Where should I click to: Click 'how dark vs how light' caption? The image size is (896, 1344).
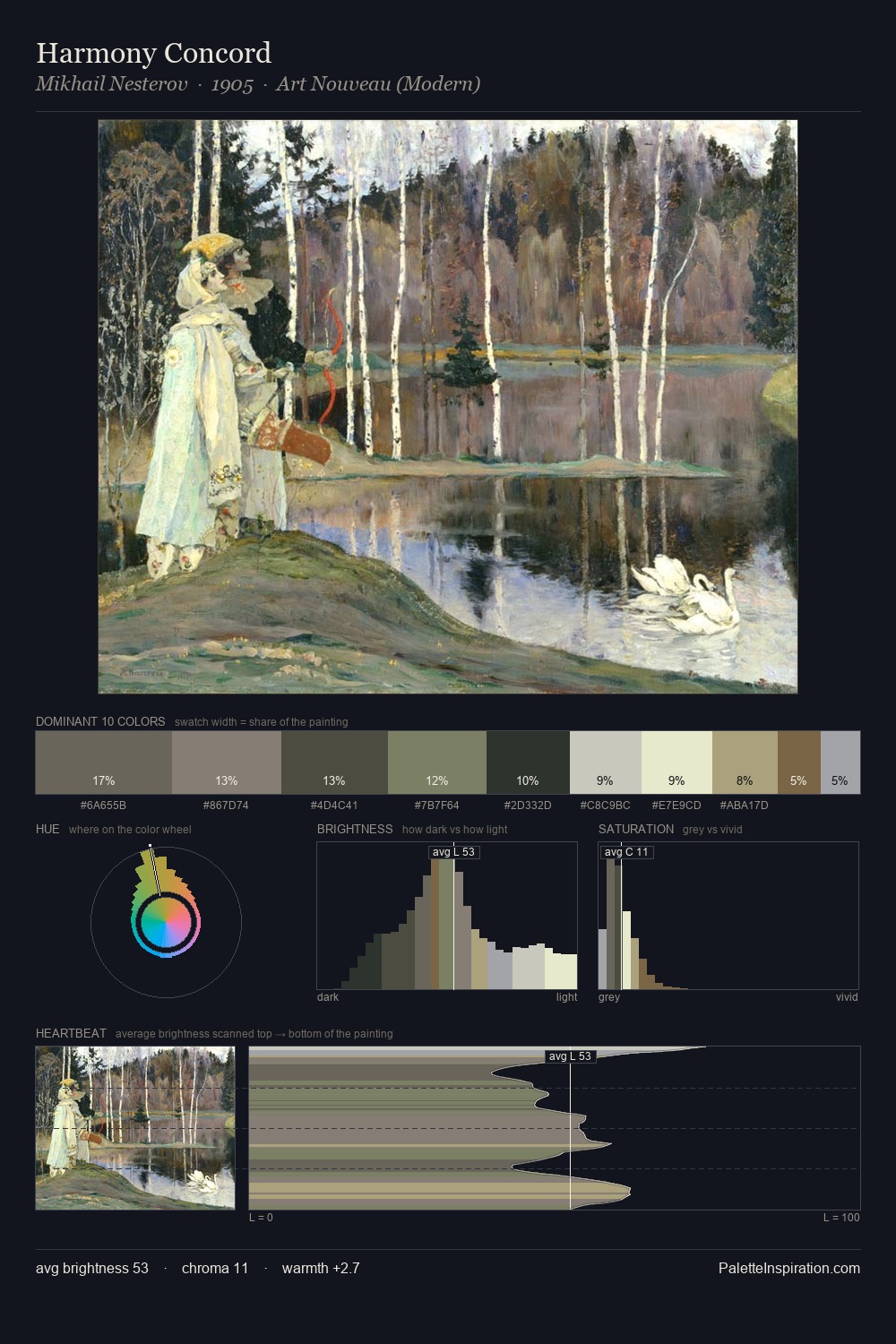pos(455,830)
